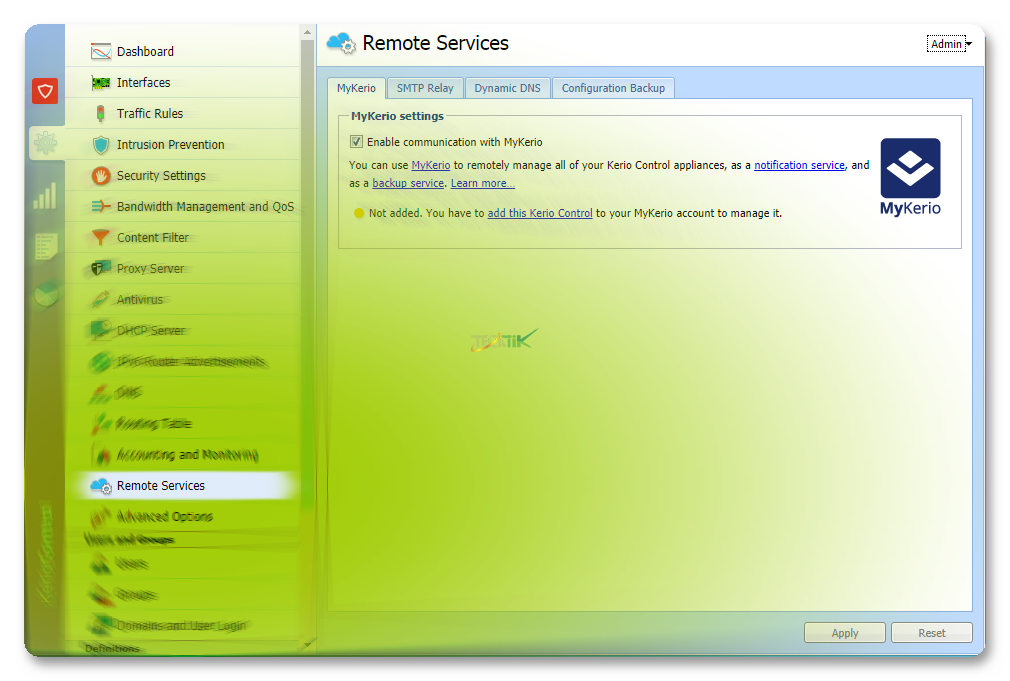This screenshot has width=1010, height=681.
Task: Click the Security Settings hand icon
Action: coord(101,176)
